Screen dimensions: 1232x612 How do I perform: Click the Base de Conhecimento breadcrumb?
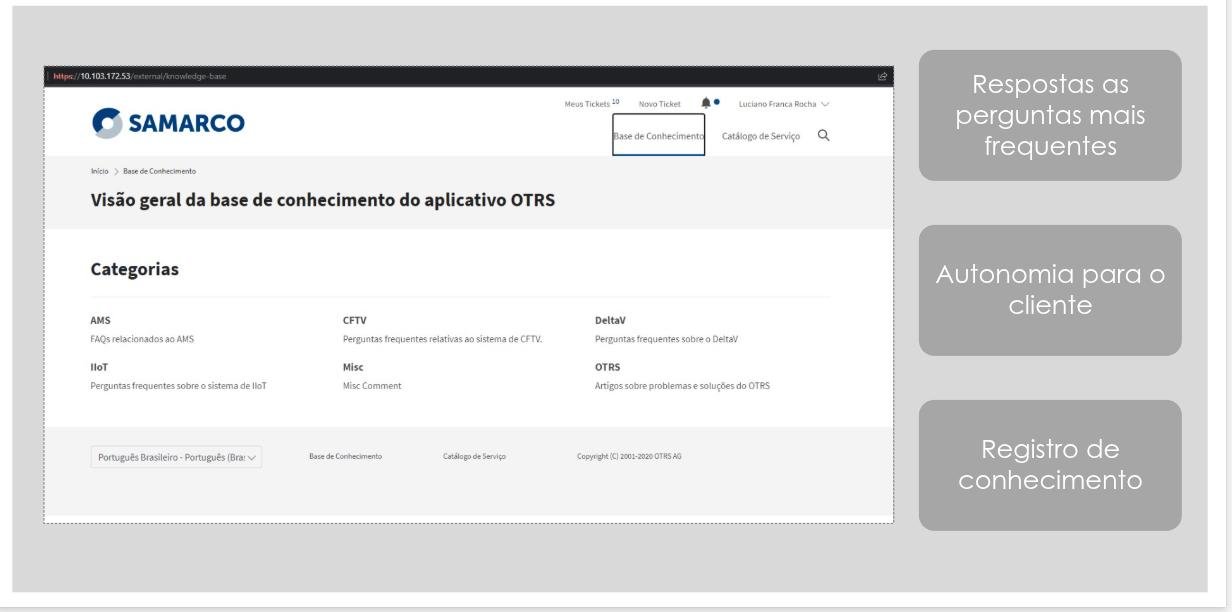[x=159, y=171]
